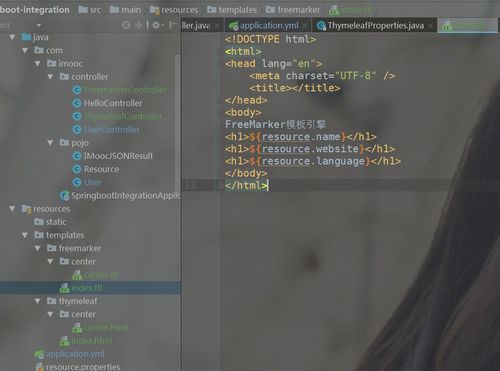Select FreemarkerController class in tree
The width and height of the screenshot is (500, 371).
click(x=125, y=90)
